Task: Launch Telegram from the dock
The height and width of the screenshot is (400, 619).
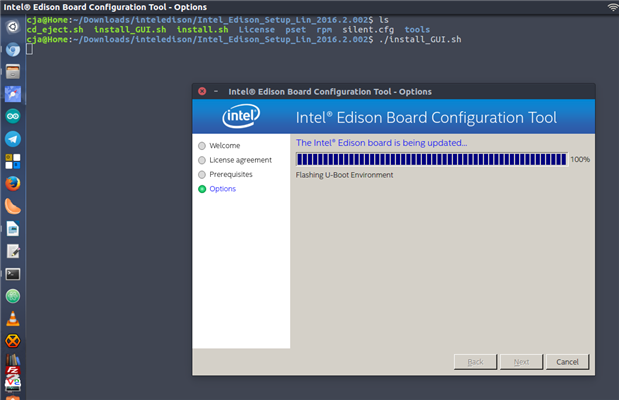Action: [13, 139]
